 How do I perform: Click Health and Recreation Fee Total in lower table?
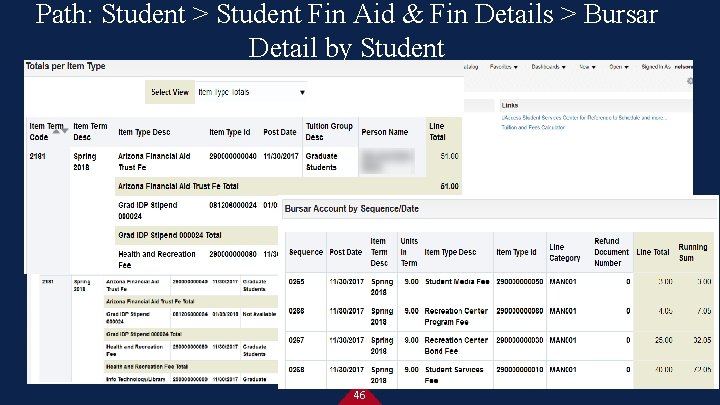click(x=147, y=367)
